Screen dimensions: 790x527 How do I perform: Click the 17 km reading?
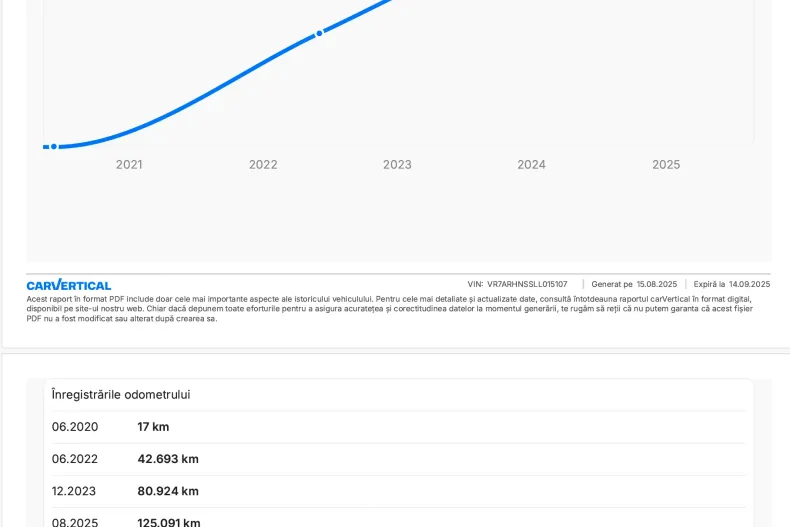[153, 427]
